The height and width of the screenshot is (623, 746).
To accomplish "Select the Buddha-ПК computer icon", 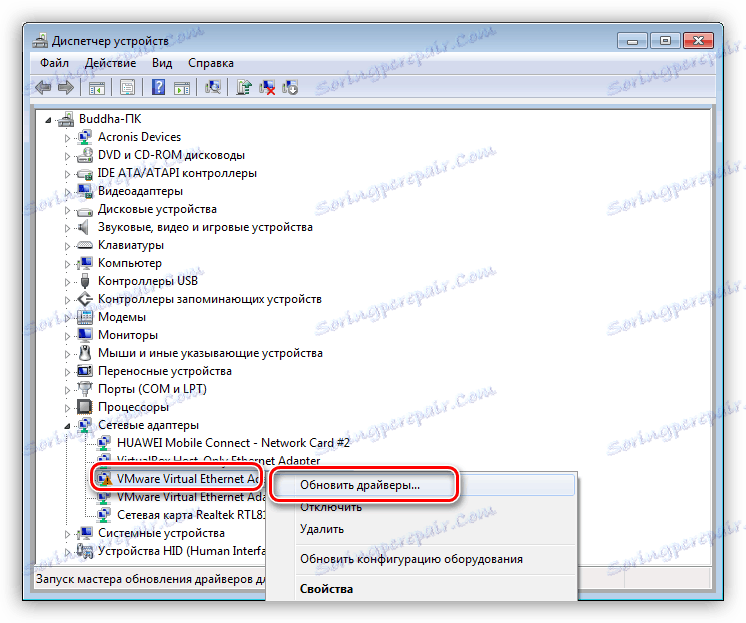I will (66, 119).
